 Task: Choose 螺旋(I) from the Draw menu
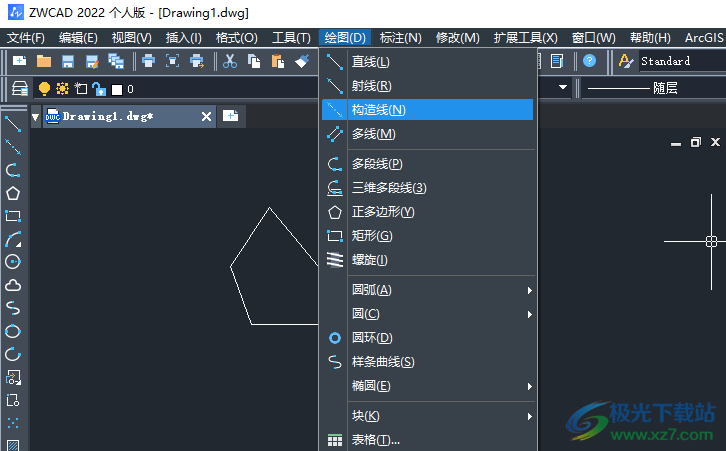(427, 260)
